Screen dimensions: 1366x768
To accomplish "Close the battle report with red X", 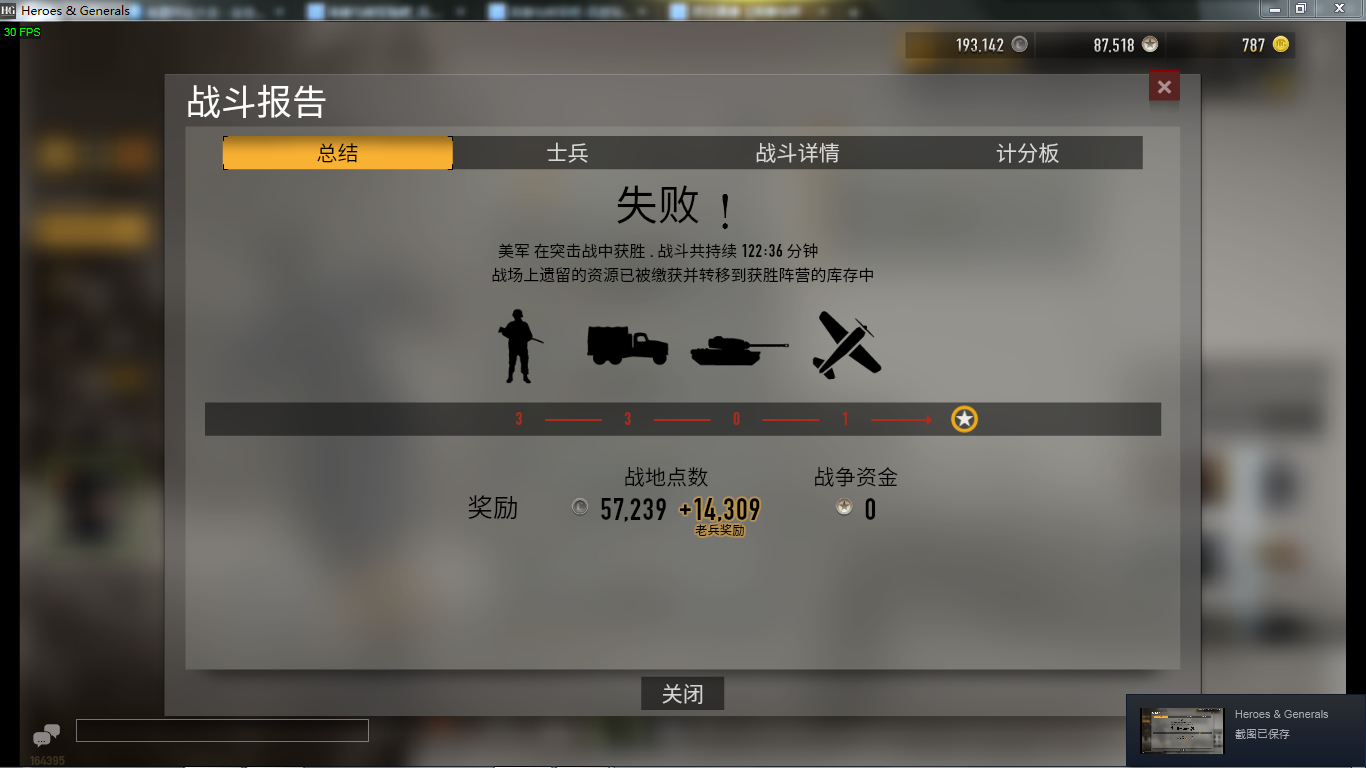I will coord(1164,87).
